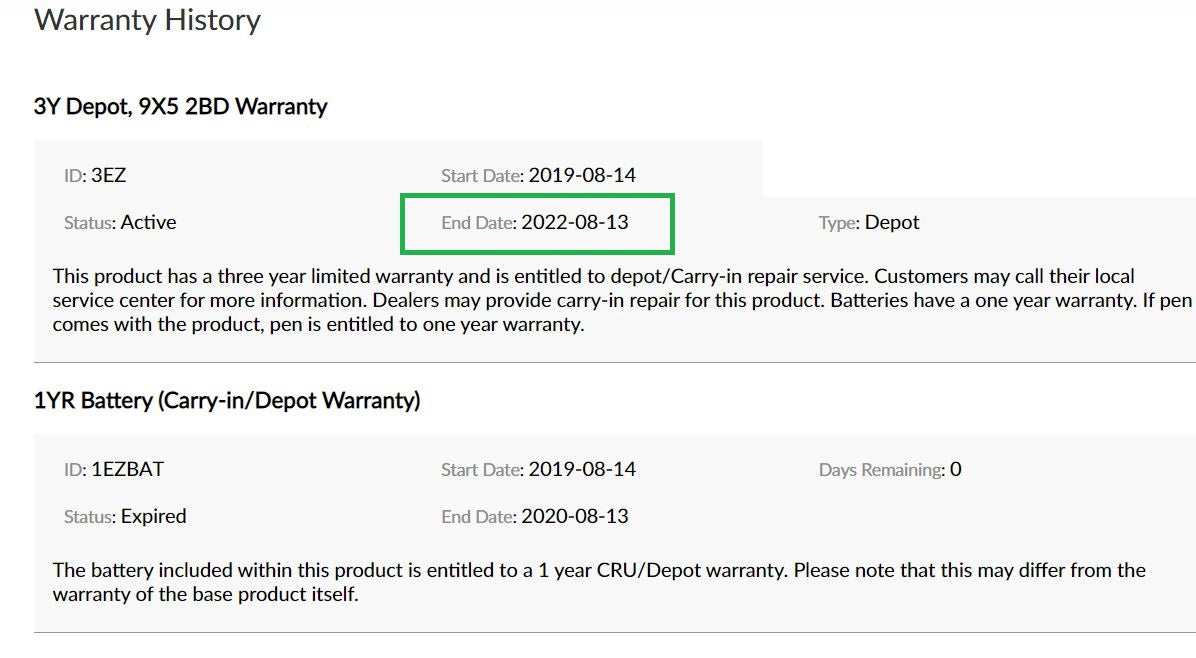This screenshot has height=658, width=1196.
Task: Click 'Please note that this may differ' sentence
Action: tap(960, 571)
